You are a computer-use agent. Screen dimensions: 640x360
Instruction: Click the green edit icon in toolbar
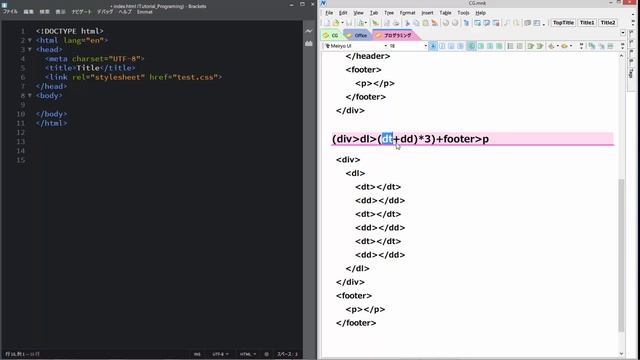(x=375, y=23)
